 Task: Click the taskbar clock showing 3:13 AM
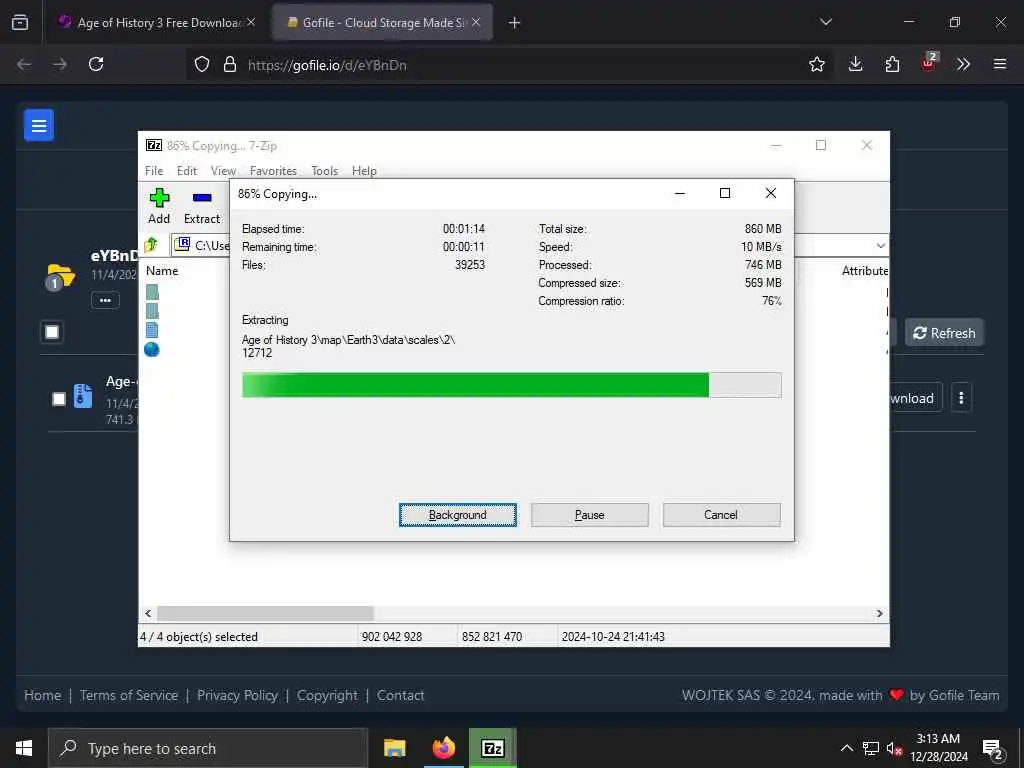click(938, 748)
